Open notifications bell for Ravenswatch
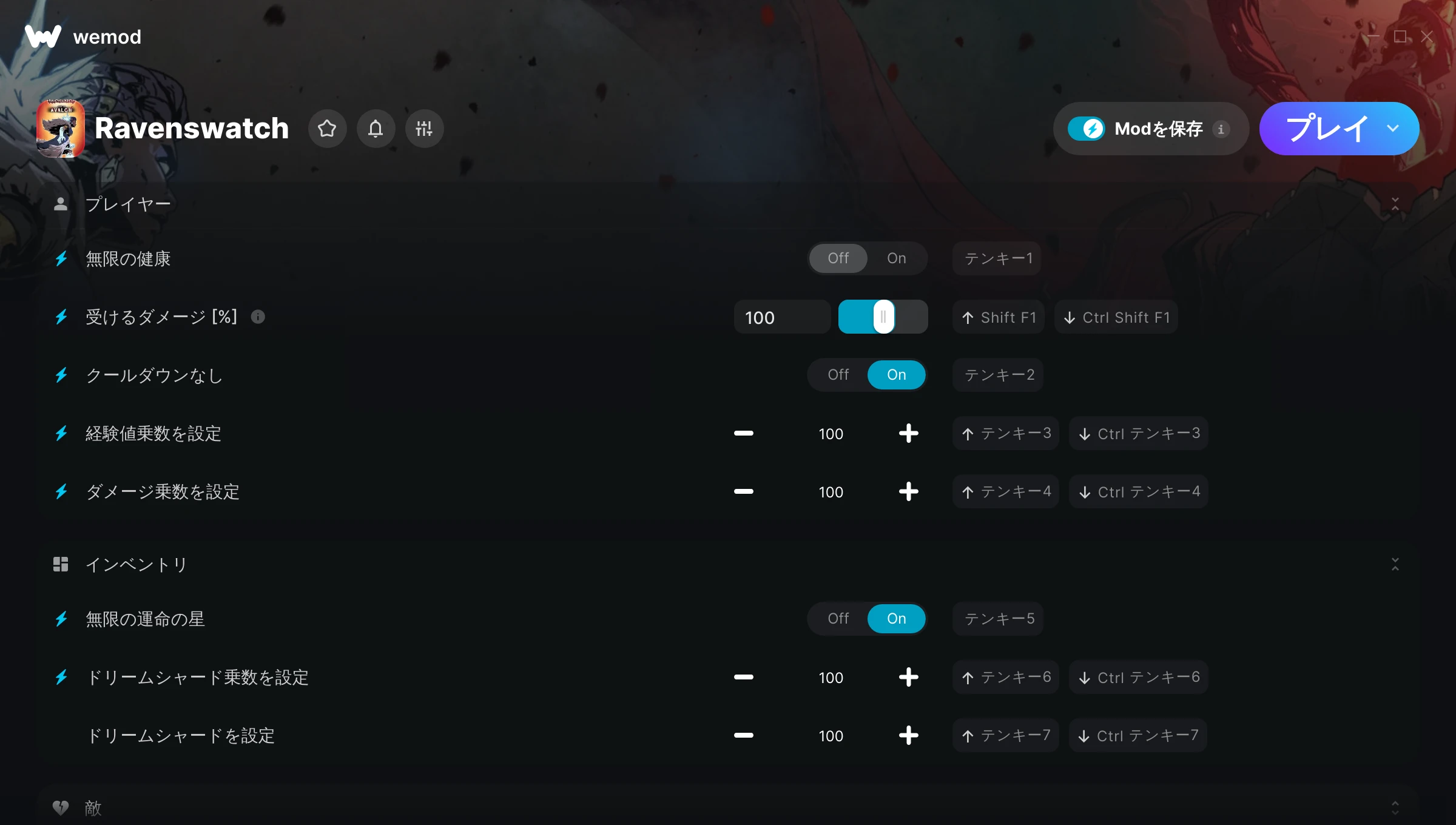 [376, 129]
